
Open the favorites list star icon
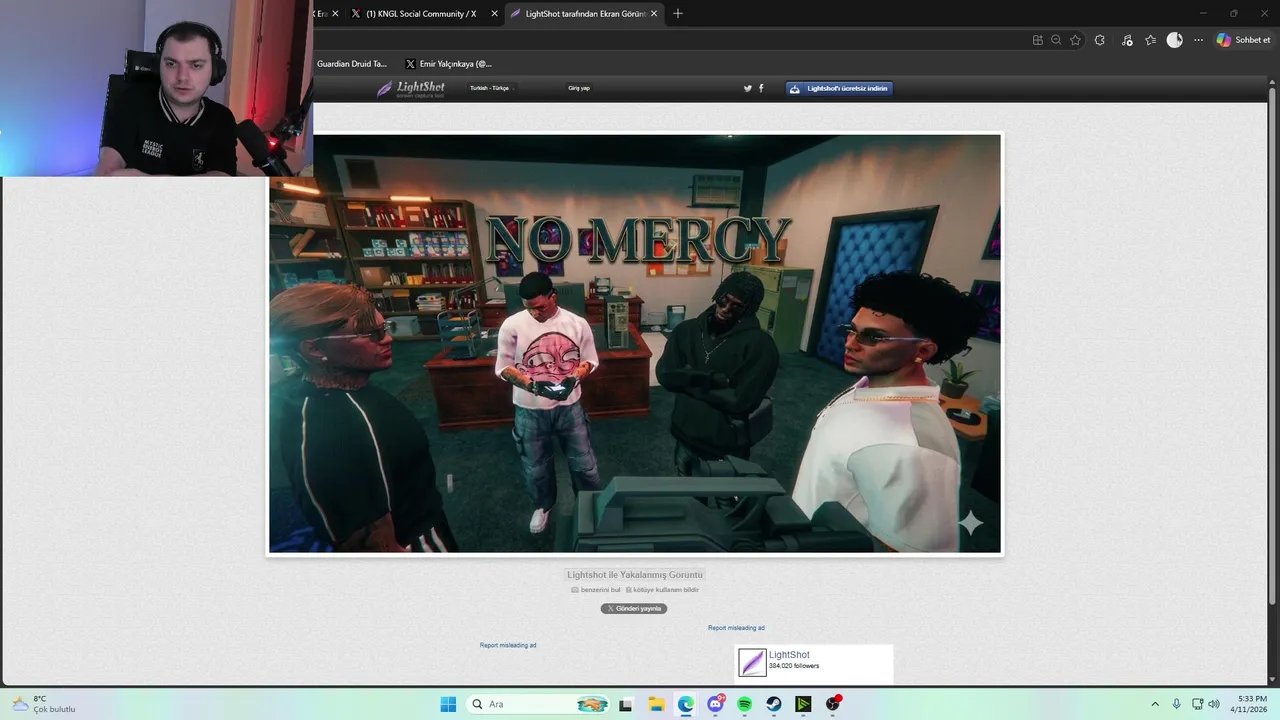[1150, 40]
